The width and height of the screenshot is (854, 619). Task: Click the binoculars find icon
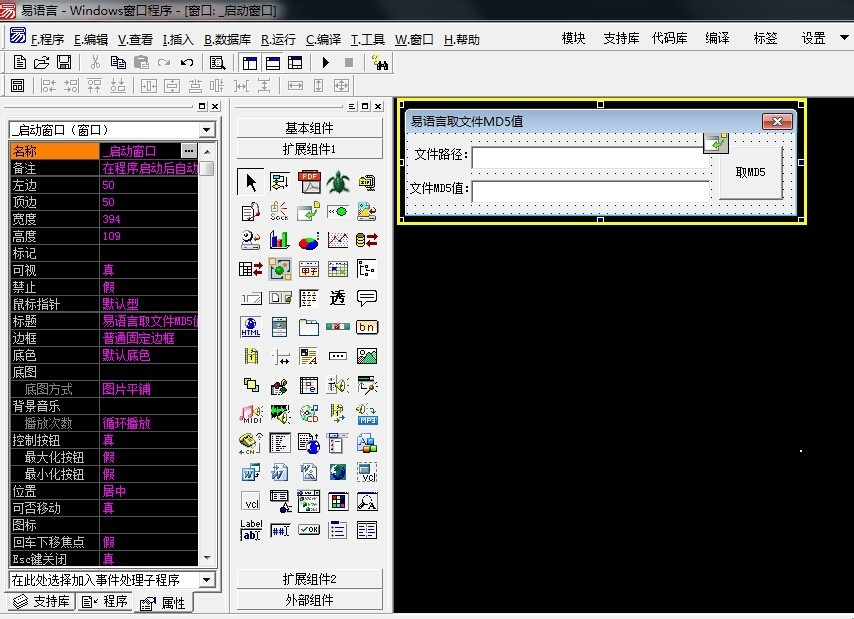[x=380, y=63]
